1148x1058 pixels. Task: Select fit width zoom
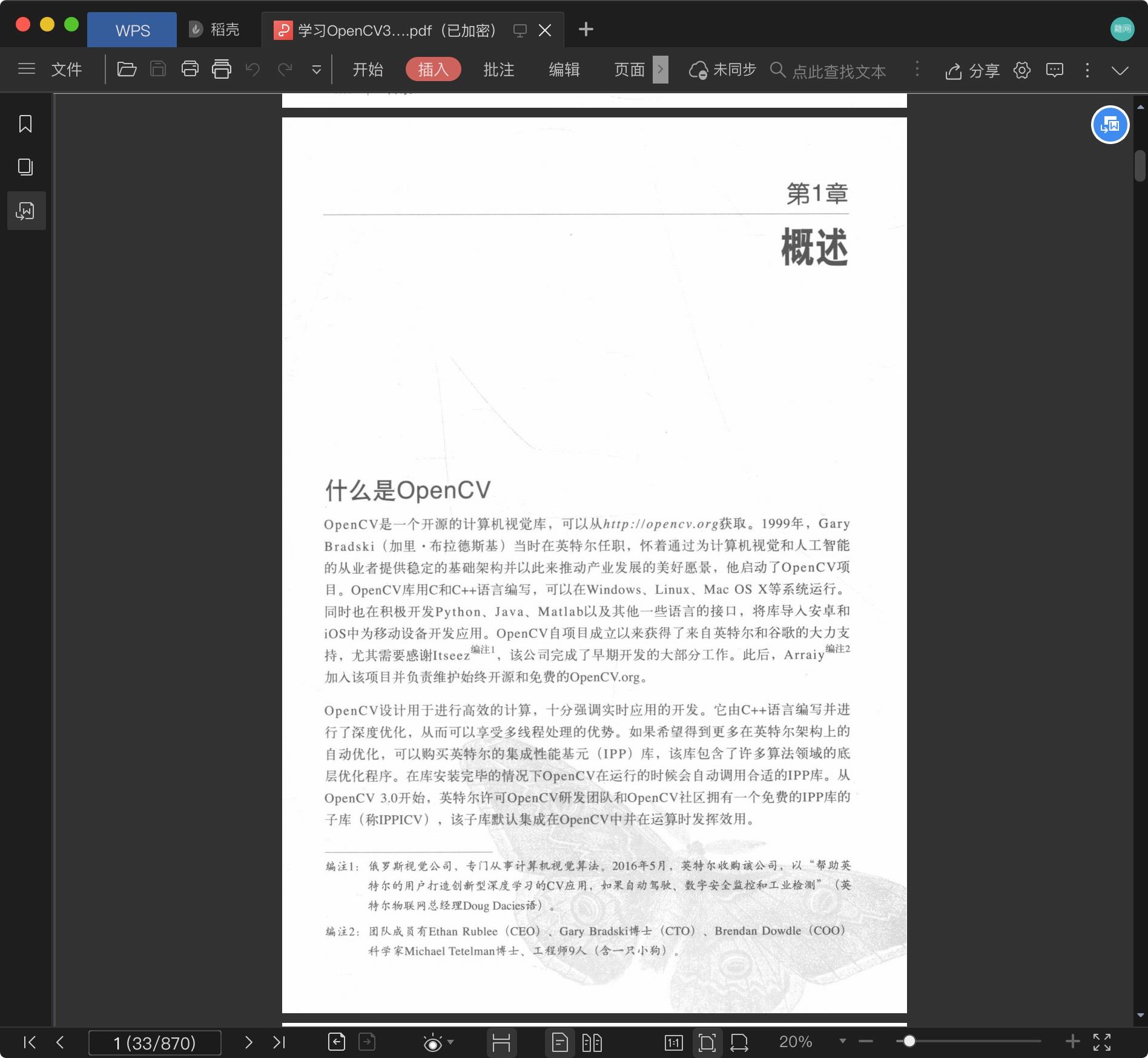(739, 1042)
